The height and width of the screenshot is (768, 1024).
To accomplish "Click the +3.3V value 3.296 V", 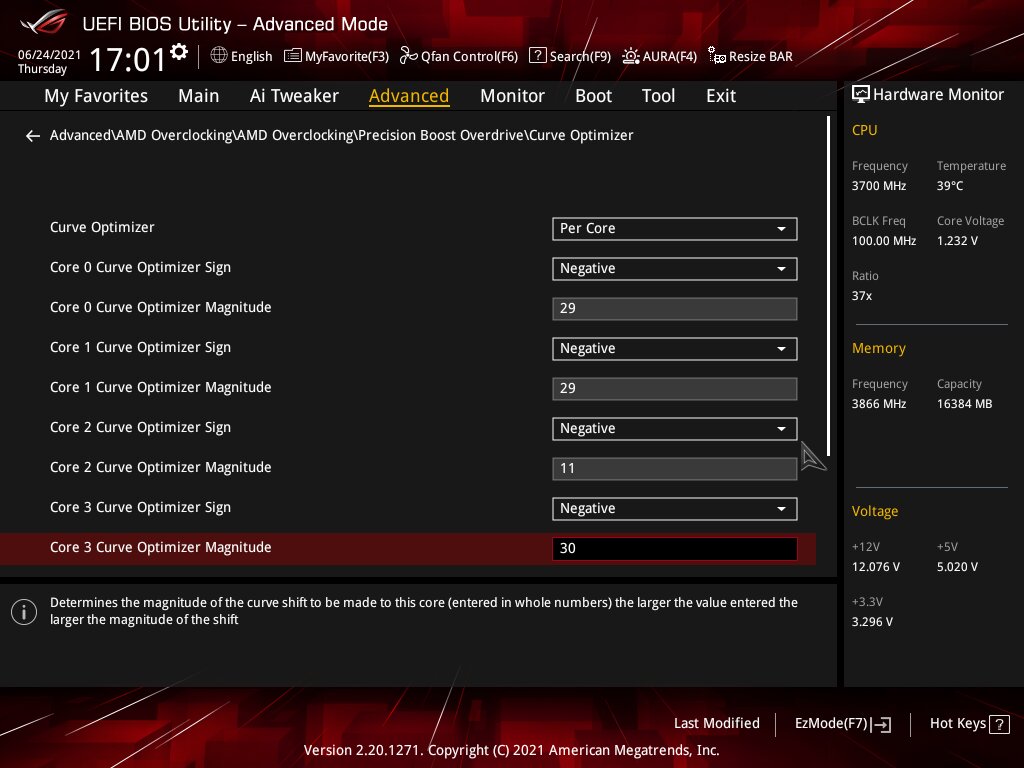I will tap(872, 622).
